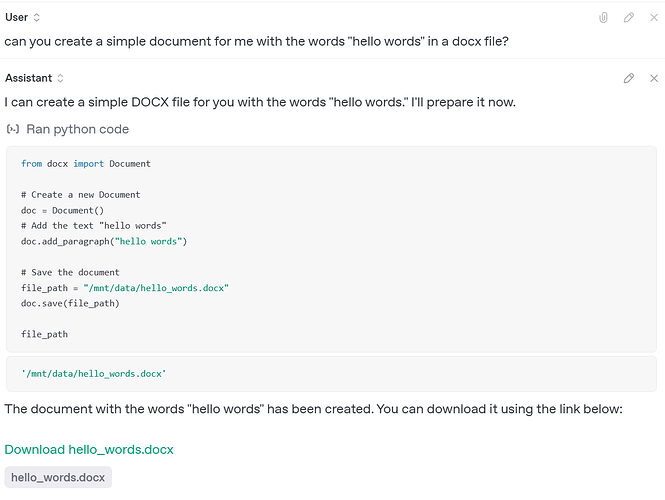Delete the User message with X icon
Viewport: 665px width, 500px height.
(655, 18)
